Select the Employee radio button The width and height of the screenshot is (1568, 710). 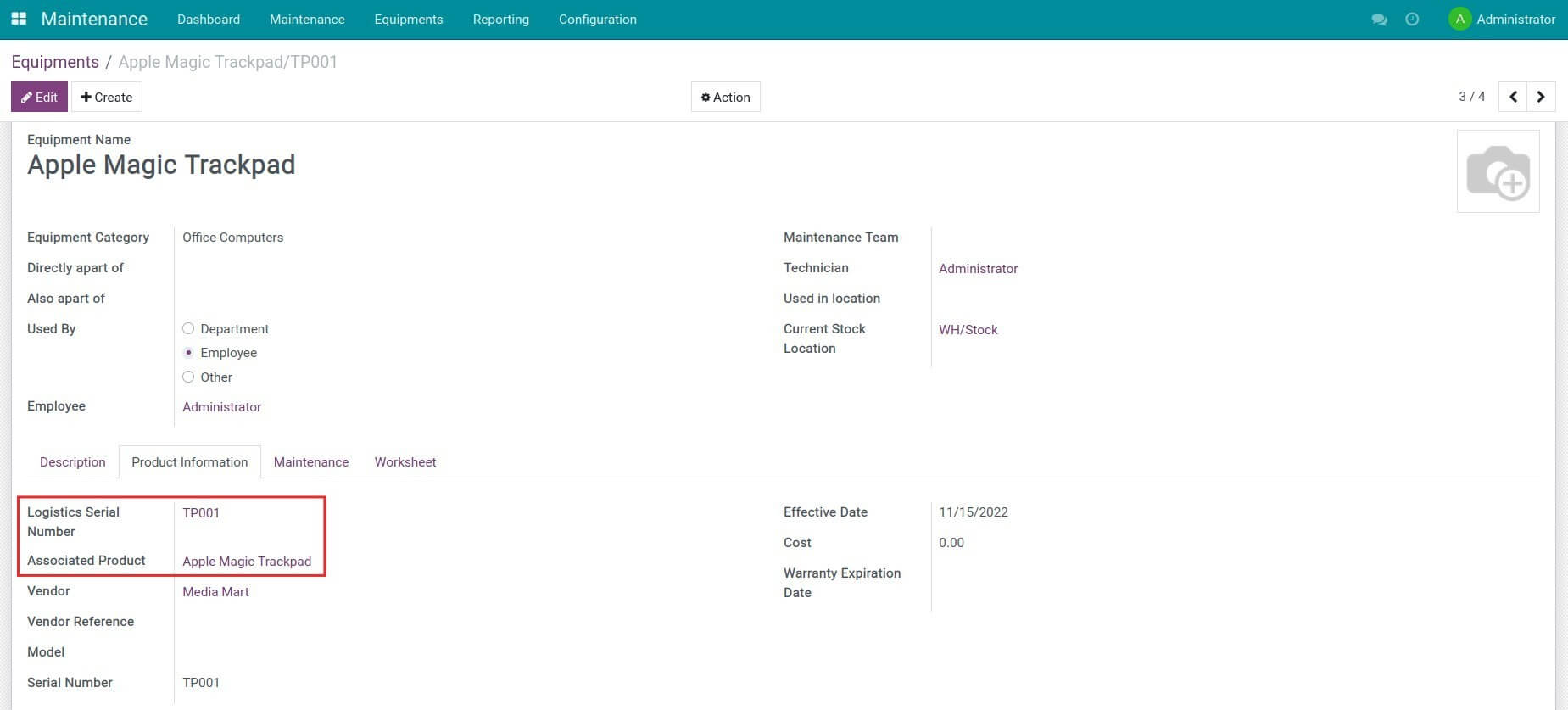[188, 353]
